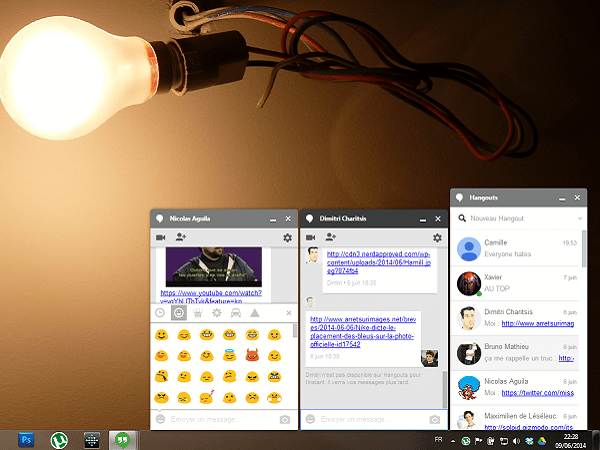Attach photo in Nicolas Aguila message box
The width and height of the screenshot is (600, 450).
coord(285,419)
